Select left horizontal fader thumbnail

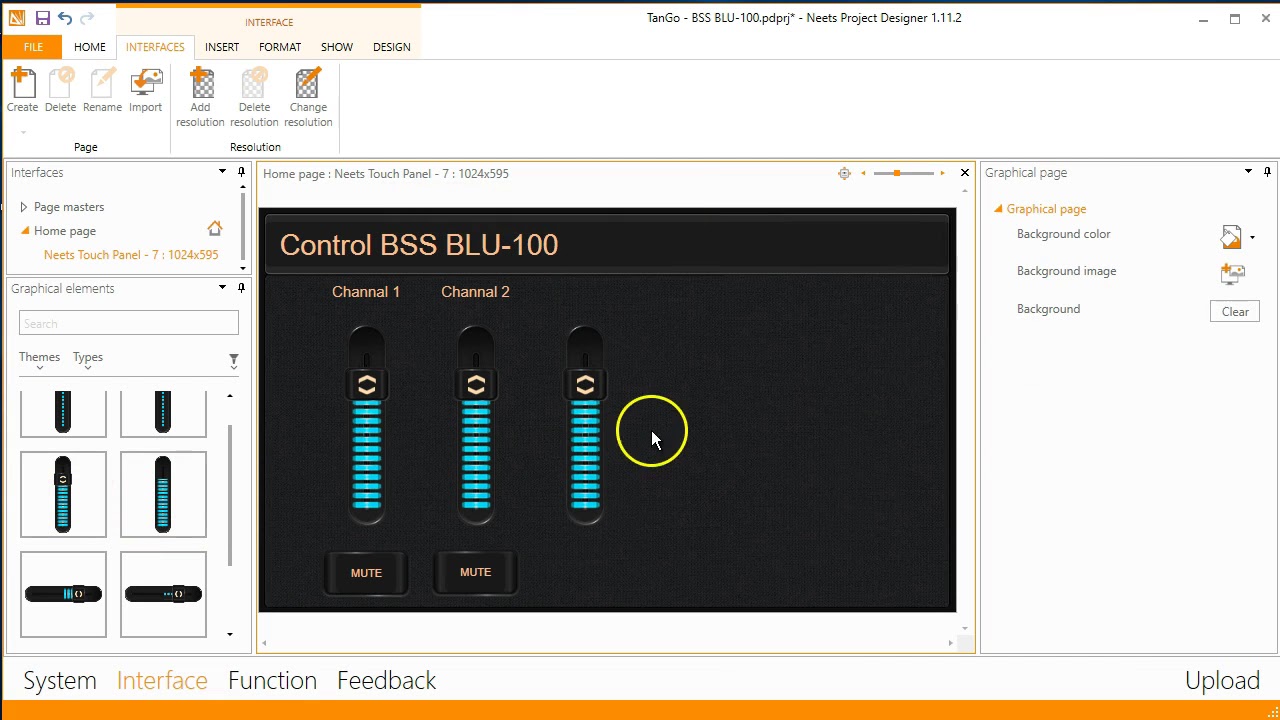[x=63, y=594]
